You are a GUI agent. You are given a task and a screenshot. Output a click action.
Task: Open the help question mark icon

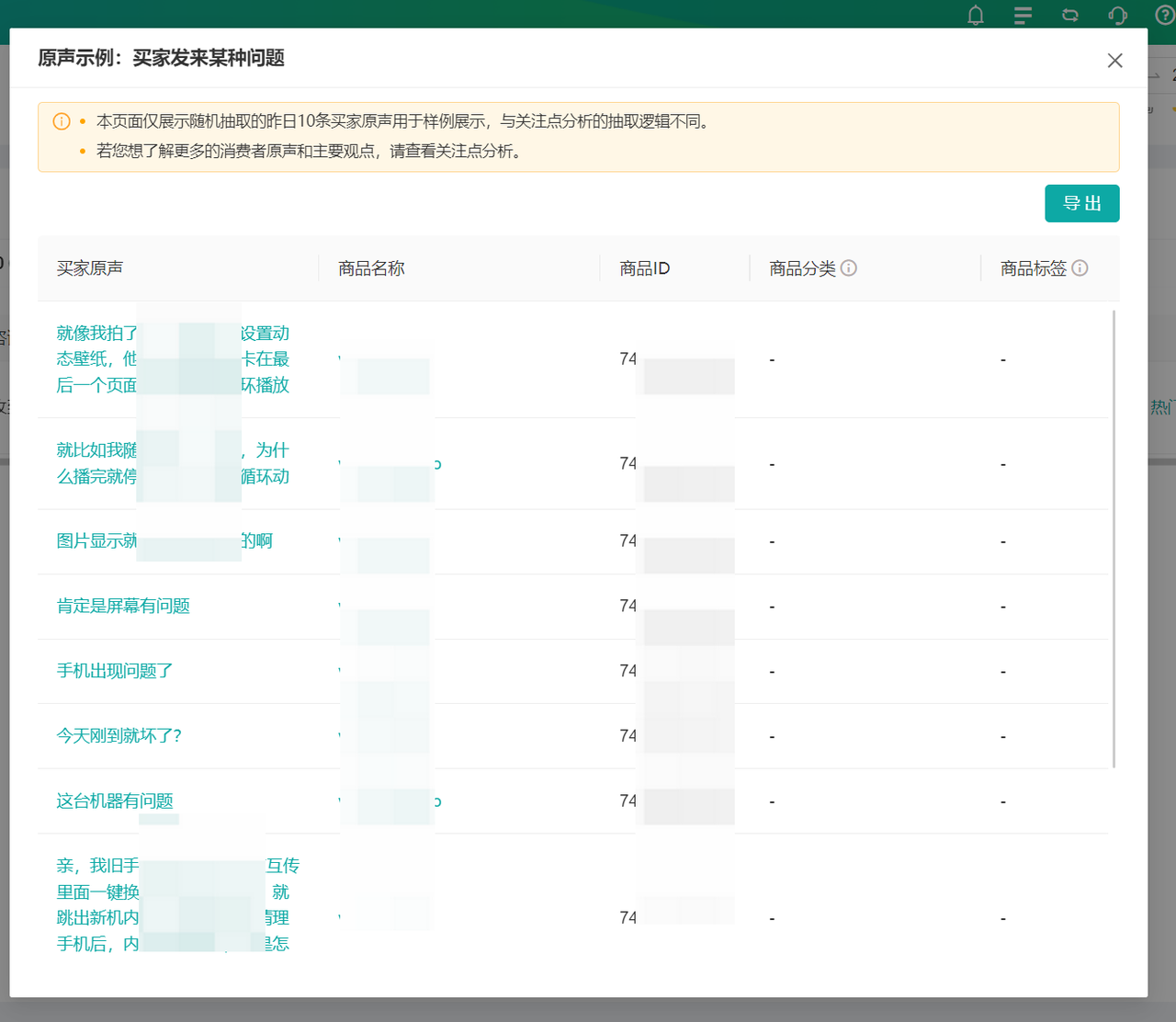(1164, 15)
